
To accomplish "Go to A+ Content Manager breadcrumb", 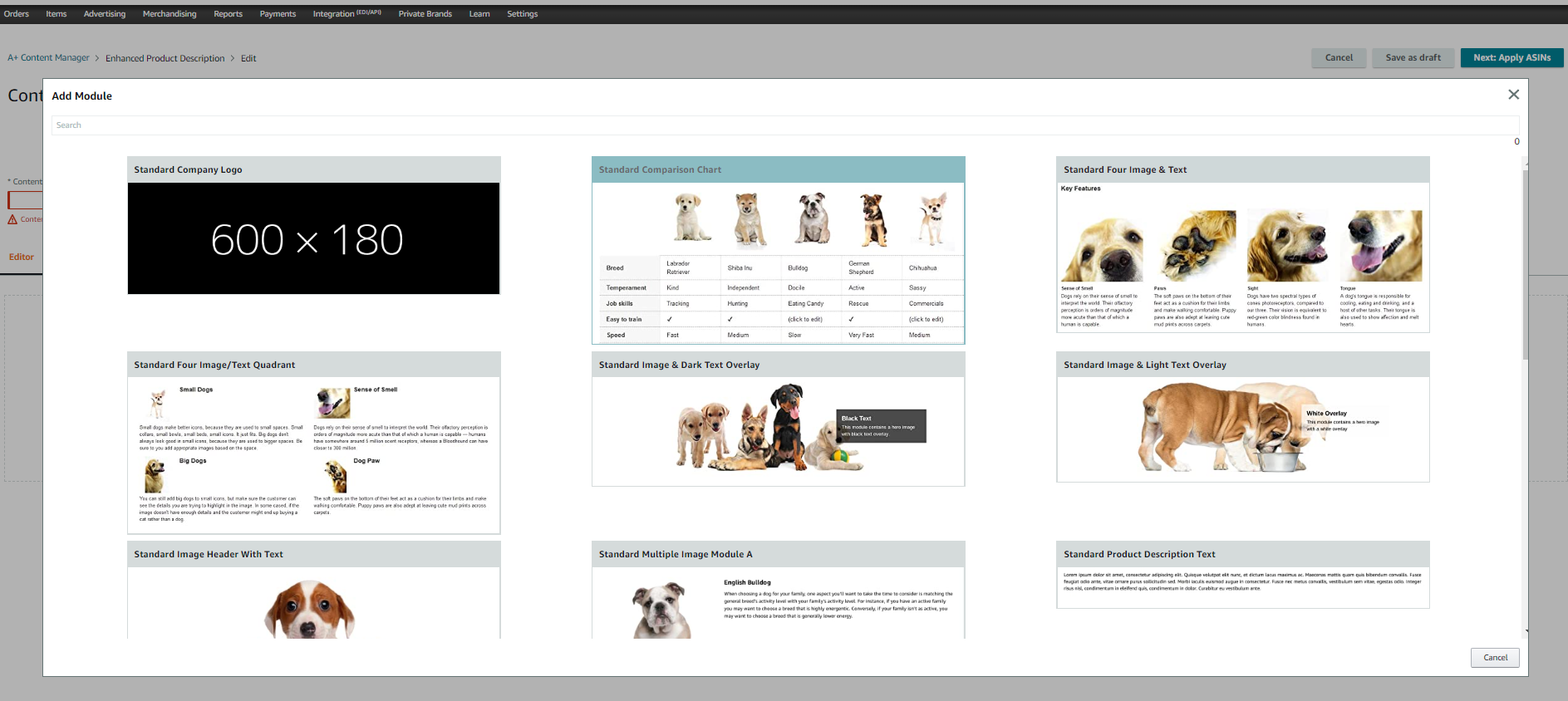I will coord(48,58).
